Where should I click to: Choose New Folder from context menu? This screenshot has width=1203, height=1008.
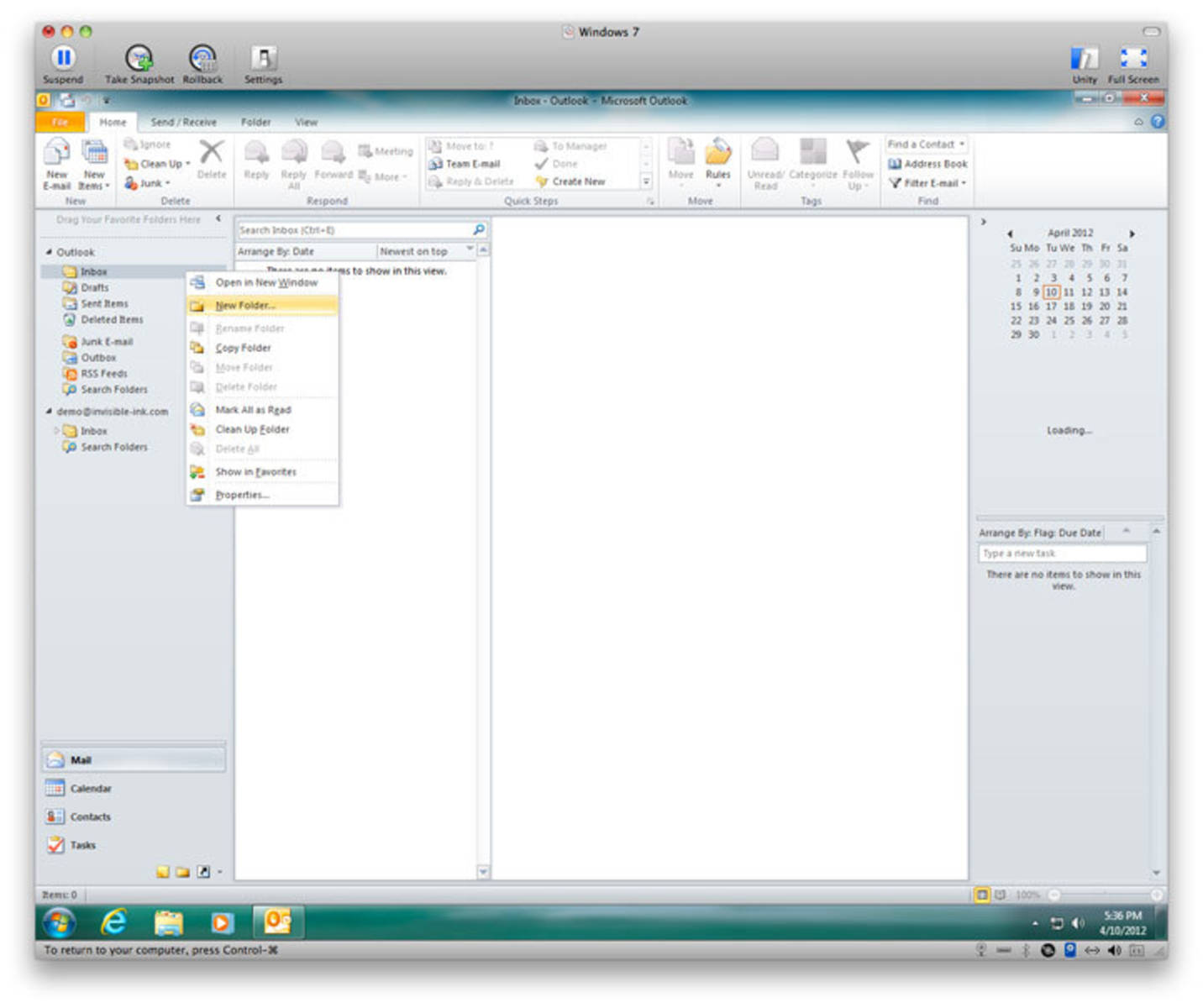(262, 305)
